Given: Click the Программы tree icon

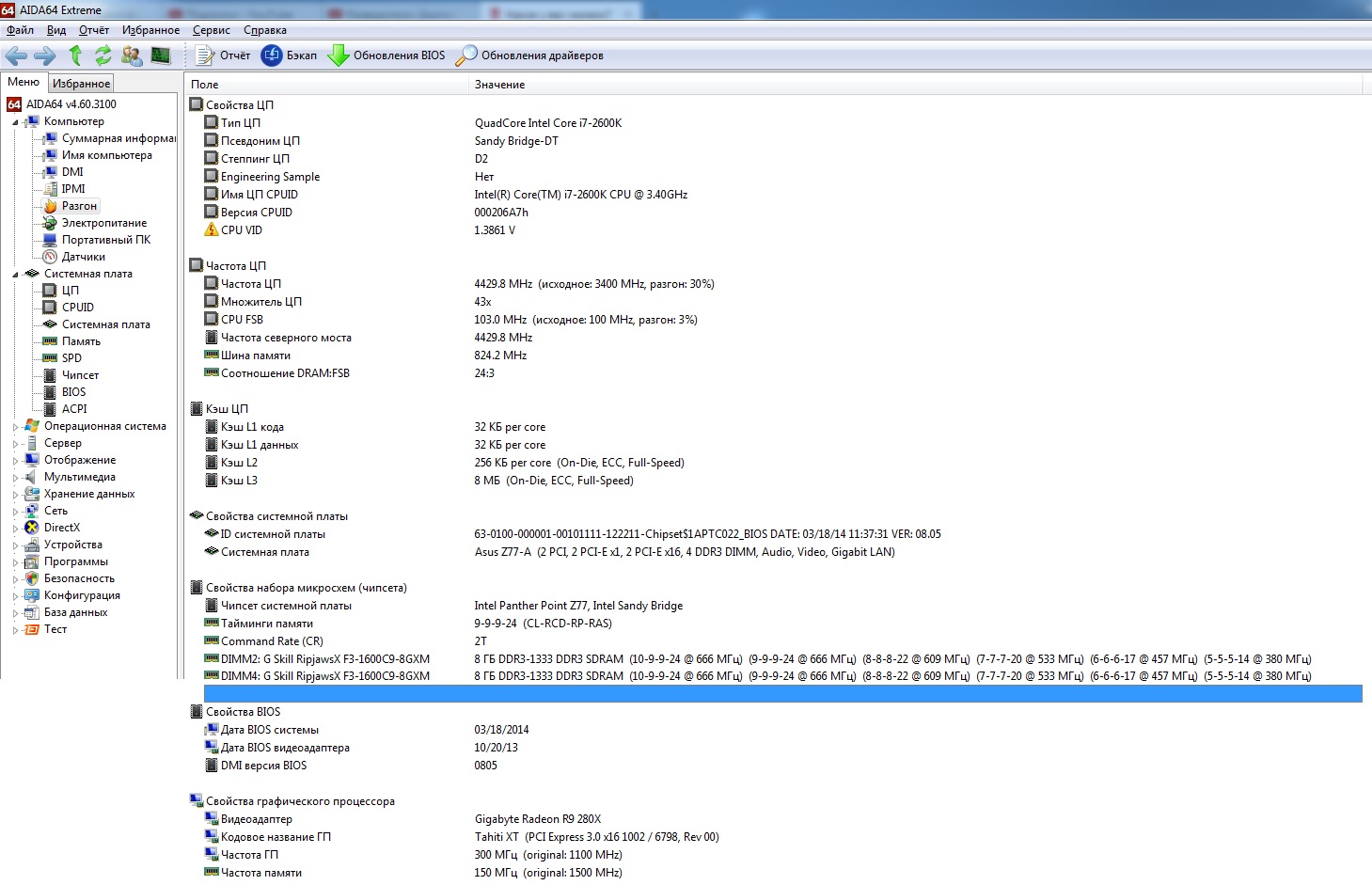Looking at the screenshot, I should 32,561.
